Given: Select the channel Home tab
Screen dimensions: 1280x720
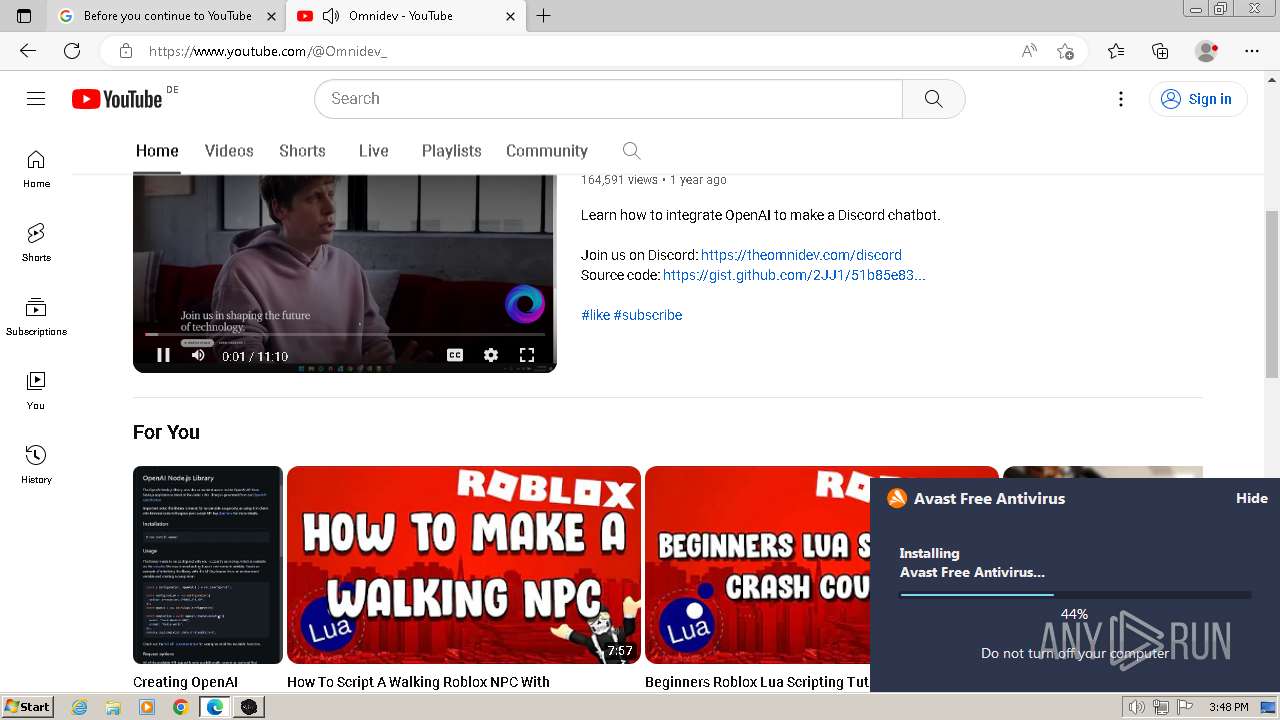Looking at the screenshot, I should [157, 151].
